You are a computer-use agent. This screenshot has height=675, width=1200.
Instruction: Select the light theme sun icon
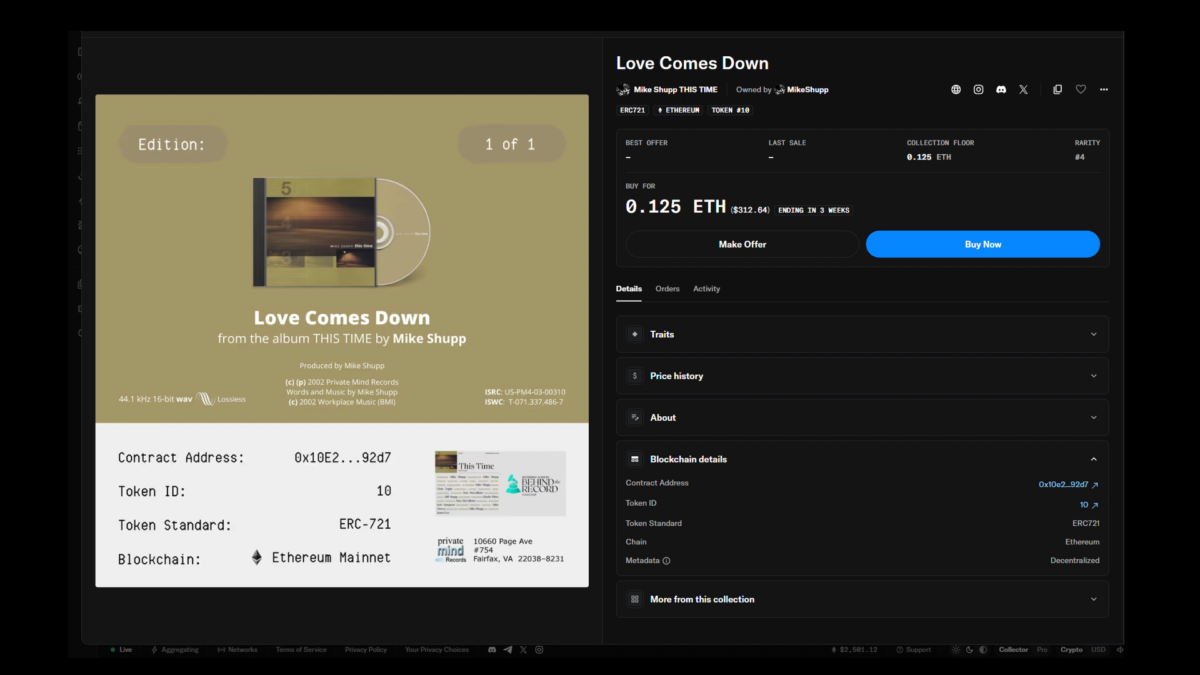(956, 650)
